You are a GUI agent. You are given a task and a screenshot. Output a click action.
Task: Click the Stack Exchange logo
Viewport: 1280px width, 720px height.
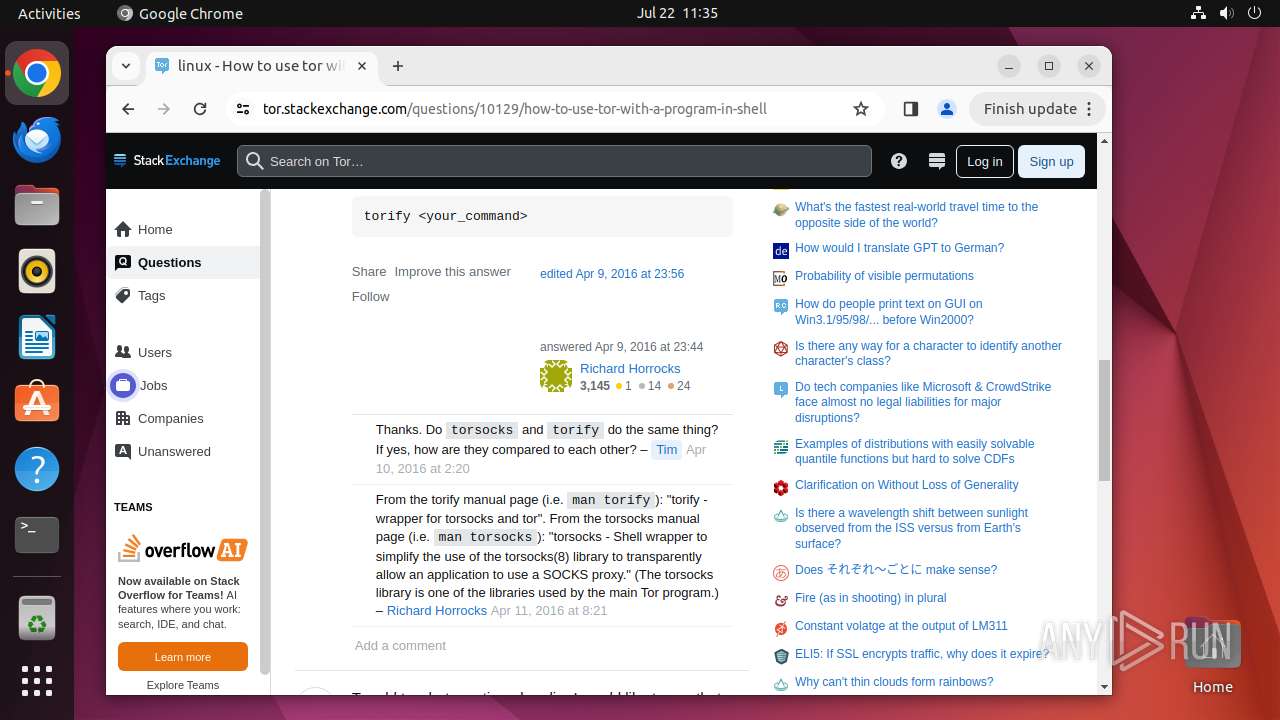coord(167,161)
